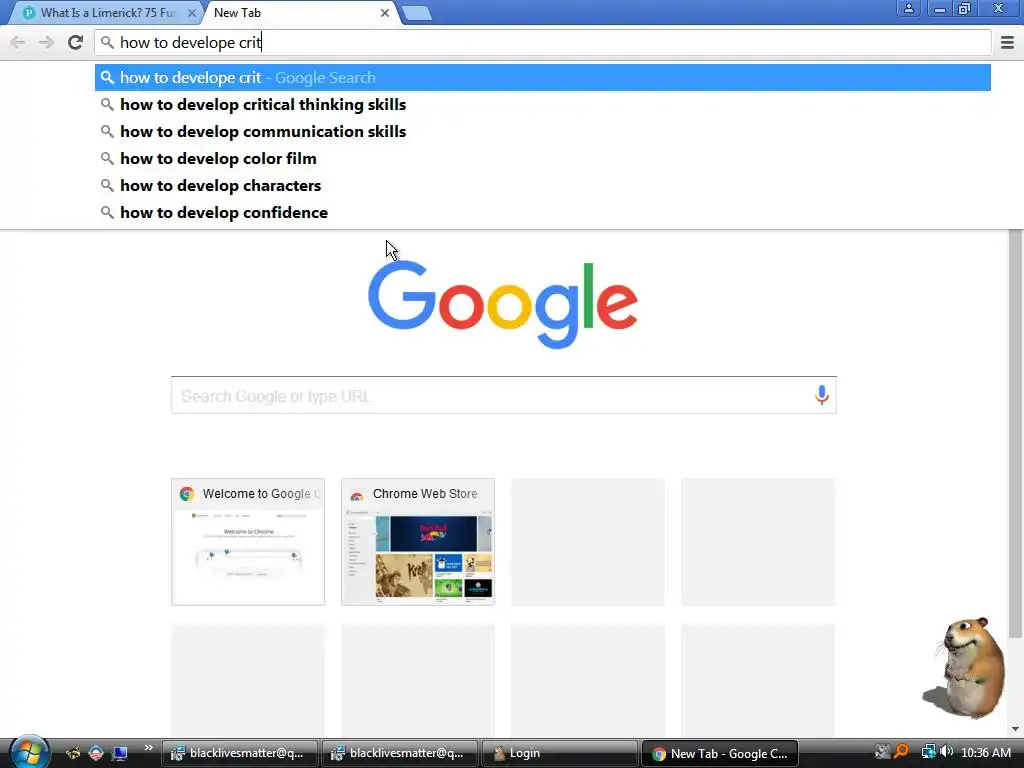Minimize the Chrome window
This screenshot has width=1024, height=768.
pos(939,8)
